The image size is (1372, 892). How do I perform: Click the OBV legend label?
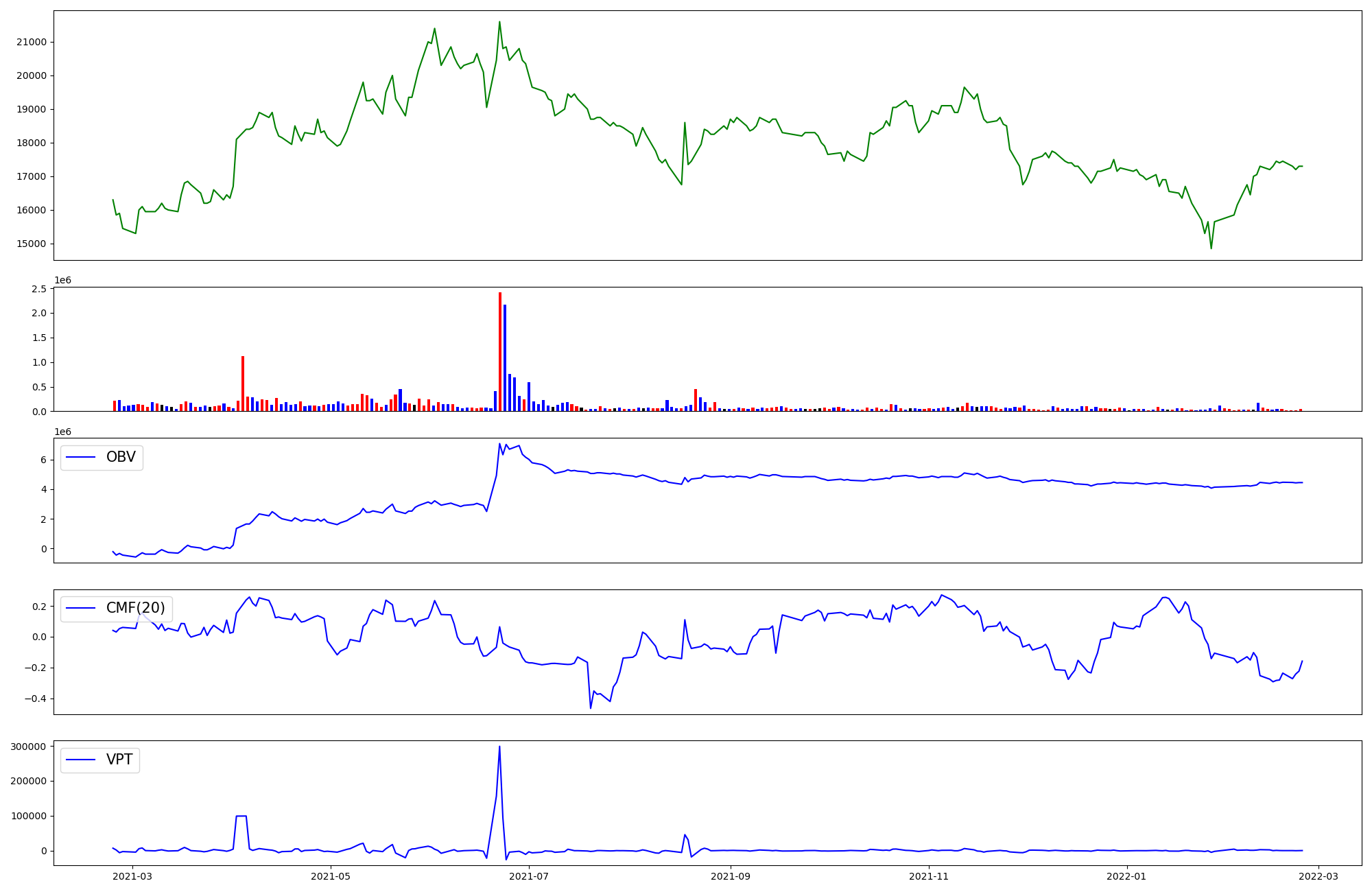pos(121,457)
